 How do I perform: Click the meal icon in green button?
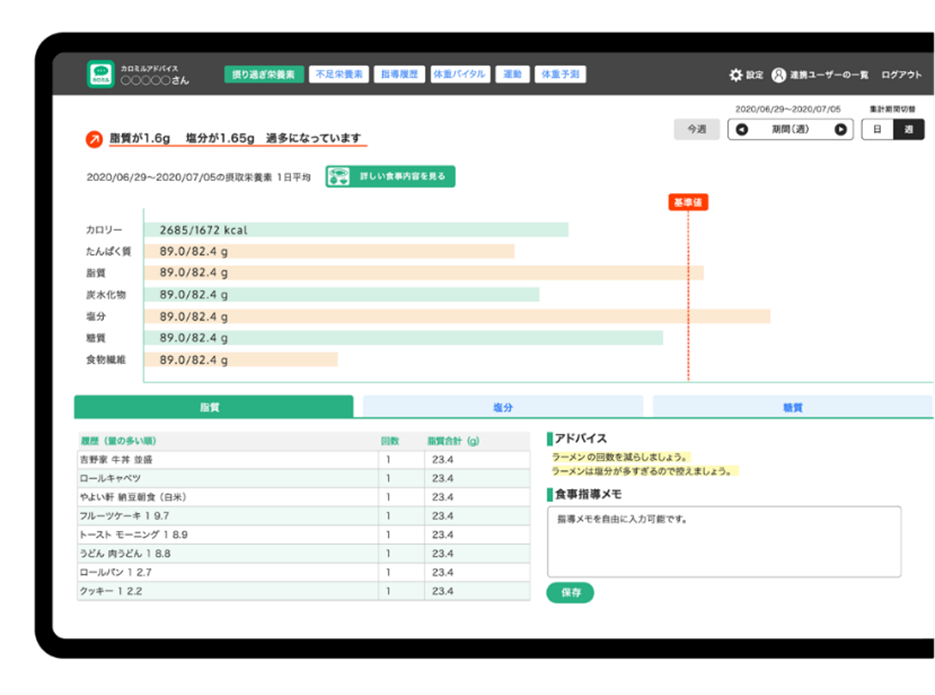click(x=339, y=176)
